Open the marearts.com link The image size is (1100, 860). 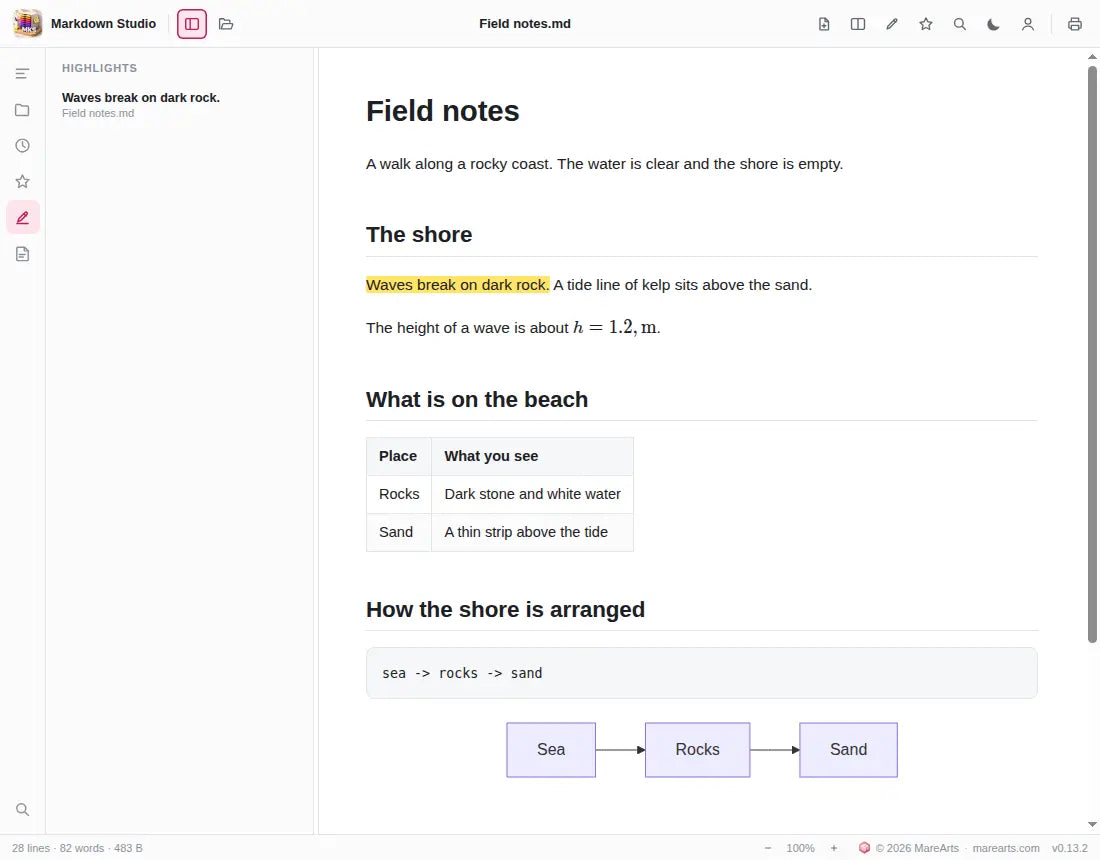click(1006, 848)
